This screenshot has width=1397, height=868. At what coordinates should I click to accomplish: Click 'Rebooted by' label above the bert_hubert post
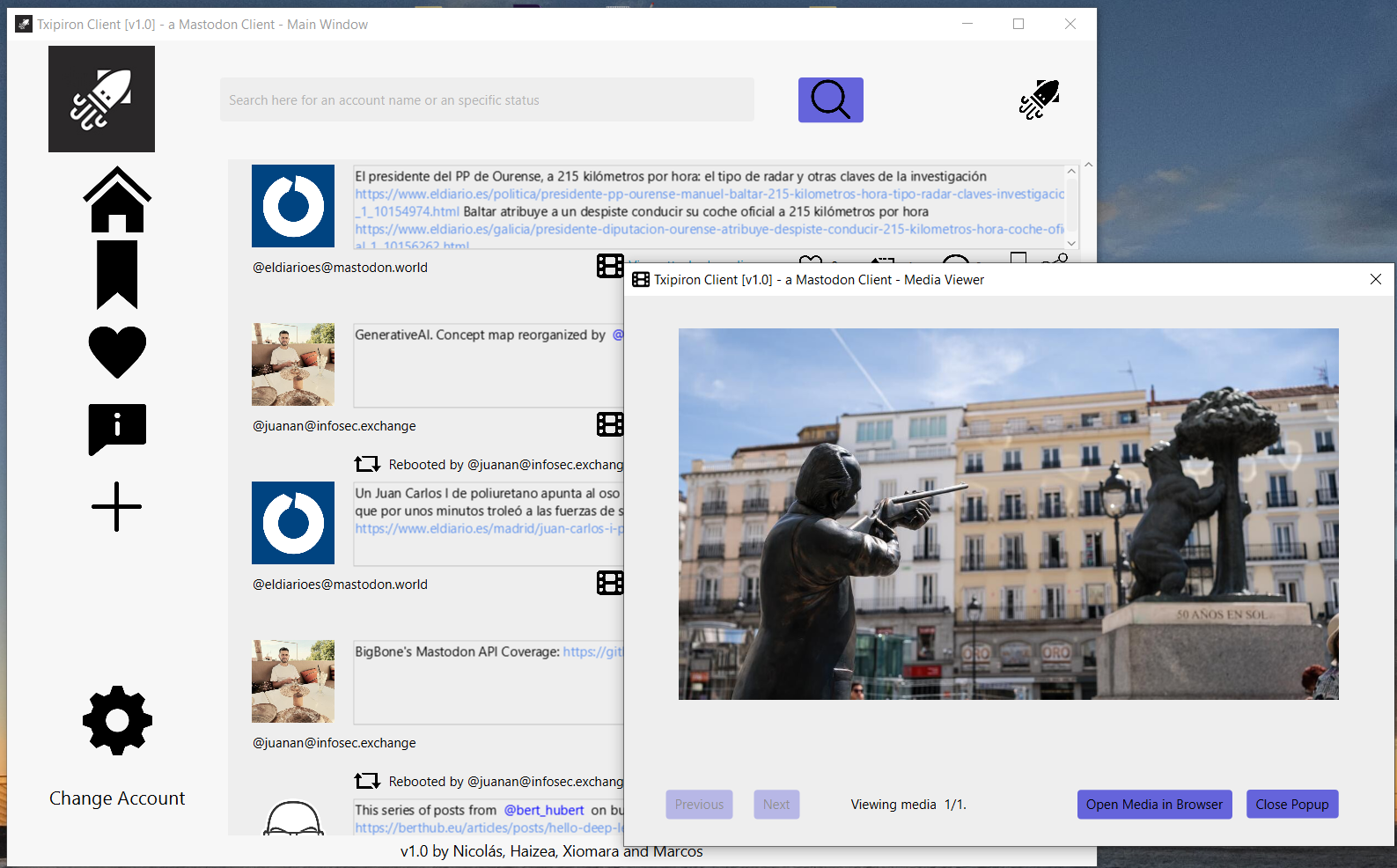pyautogui.click(x=506, y=781)
